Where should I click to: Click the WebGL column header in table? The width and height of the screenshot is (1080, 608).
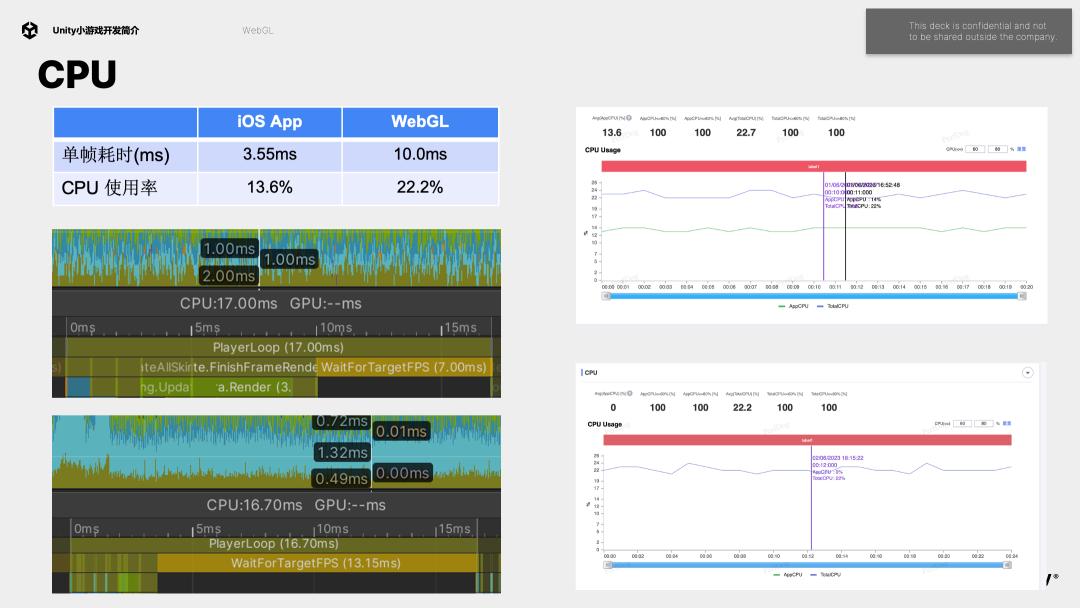pos(420,122)
